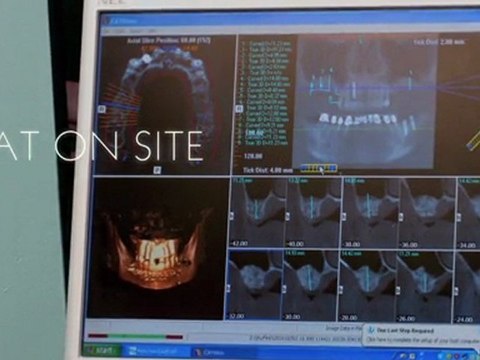
Task: Select the axial slice view panel
Action: point(164,104)
